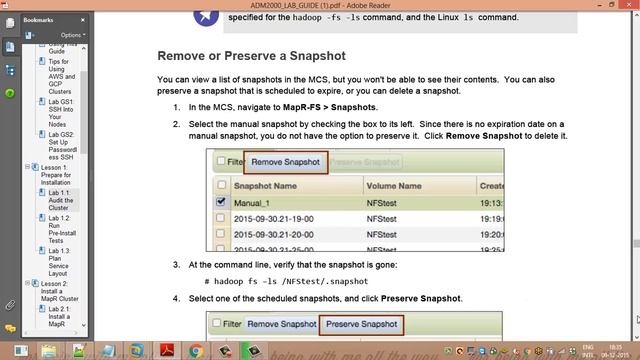Open Google Chrome from the taskbar
The image size is (640, 360).
pyautogui.click(x=196, y=351)
